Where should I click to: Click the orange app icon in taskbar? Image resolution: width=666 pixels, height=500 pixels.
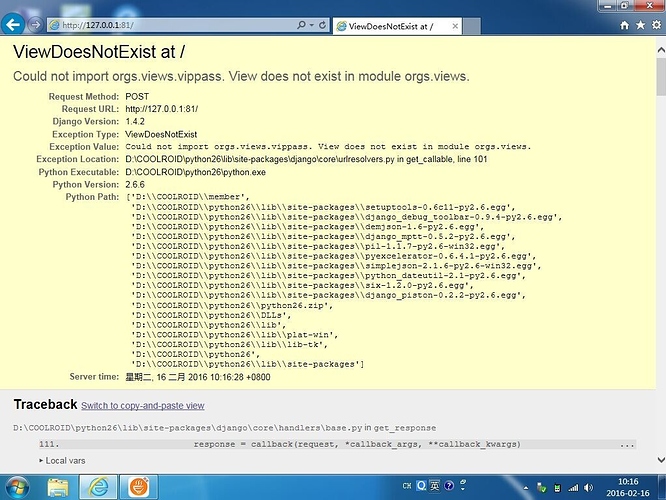pyautogui.click(x=139, y=487)
